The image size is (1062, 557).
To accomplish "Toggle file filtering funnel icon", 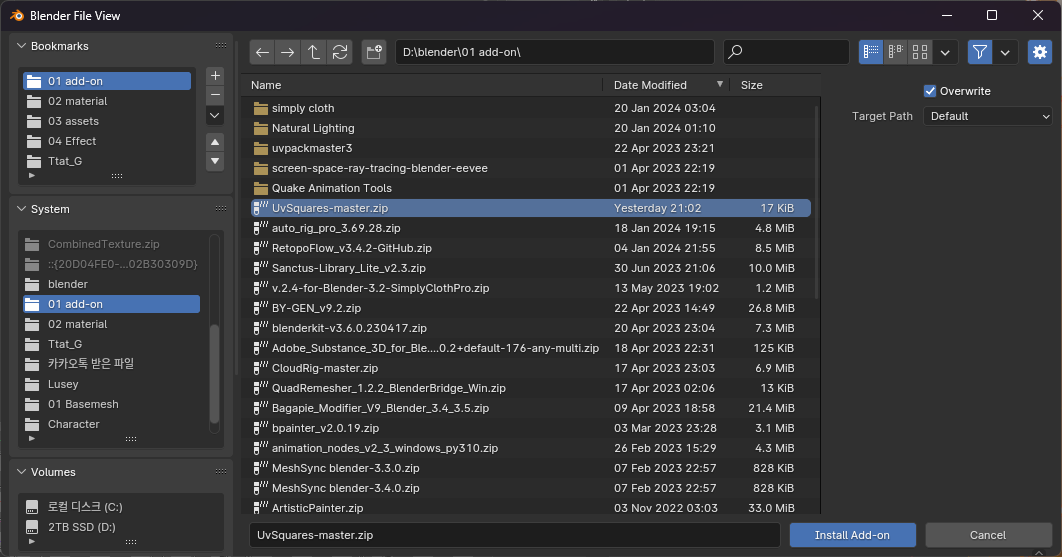I will (979, 52).
